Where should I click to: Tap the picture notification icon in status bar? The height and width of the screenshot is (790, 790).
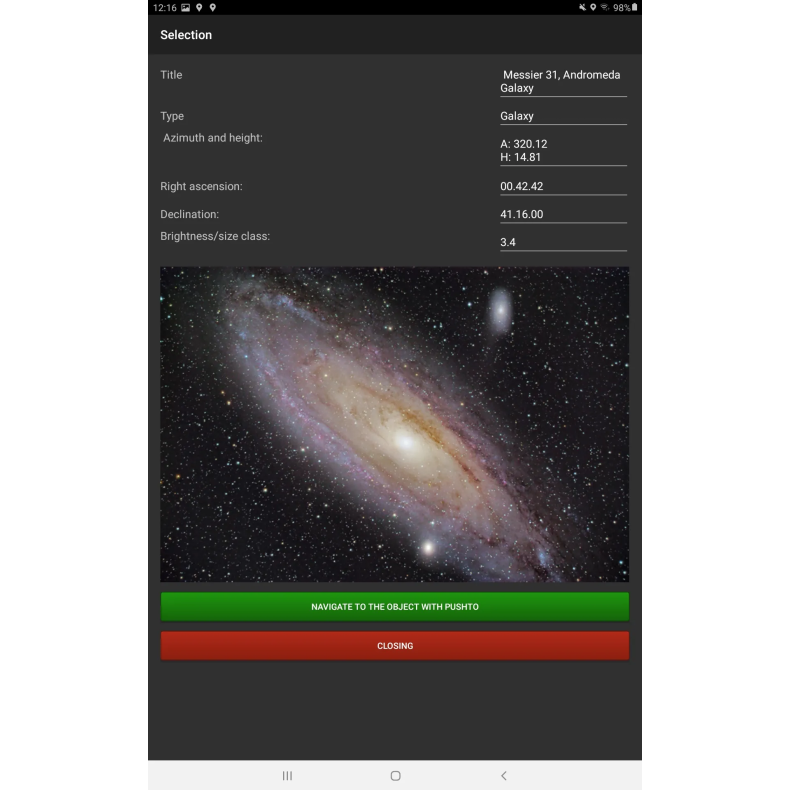185,7
